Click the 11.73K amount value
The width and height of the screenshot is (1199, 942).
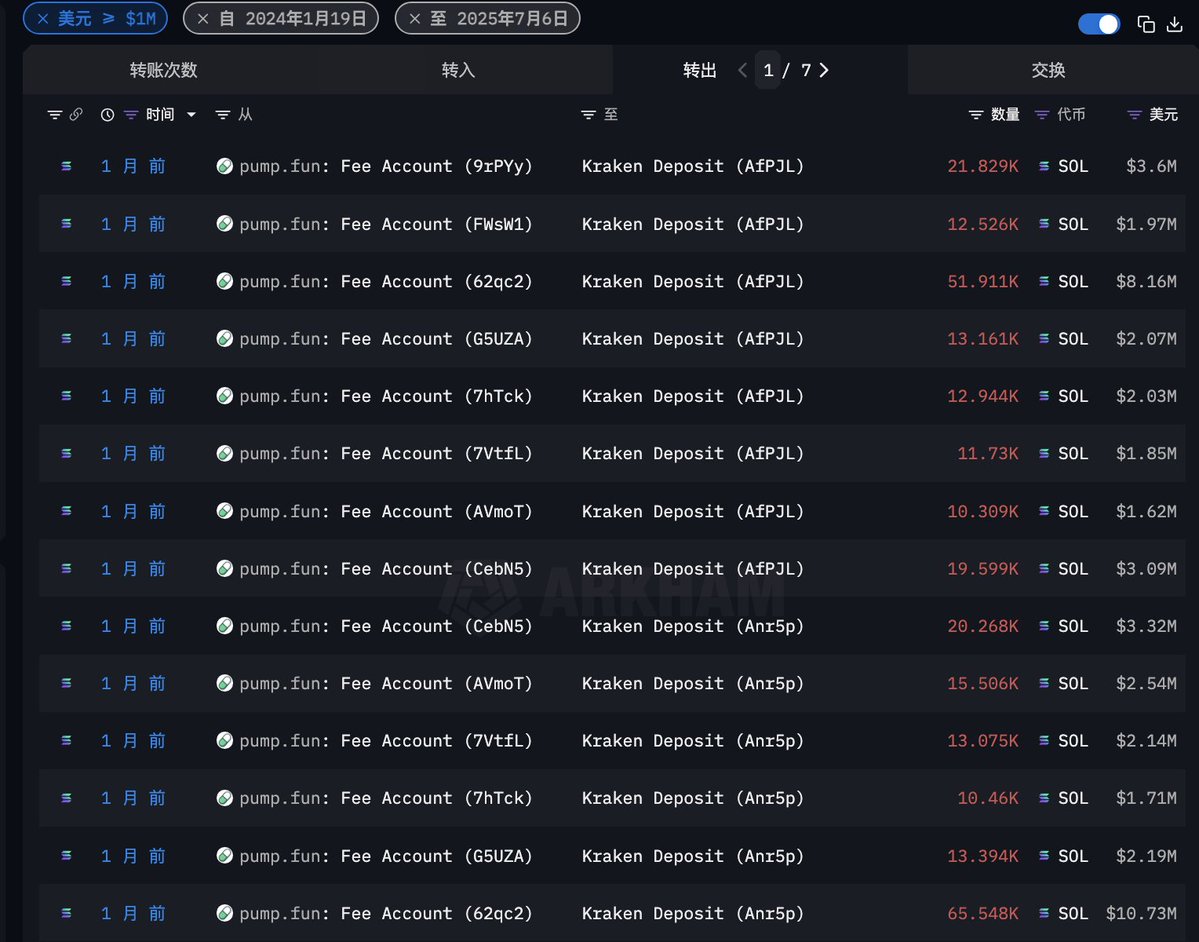pos(988,453)
